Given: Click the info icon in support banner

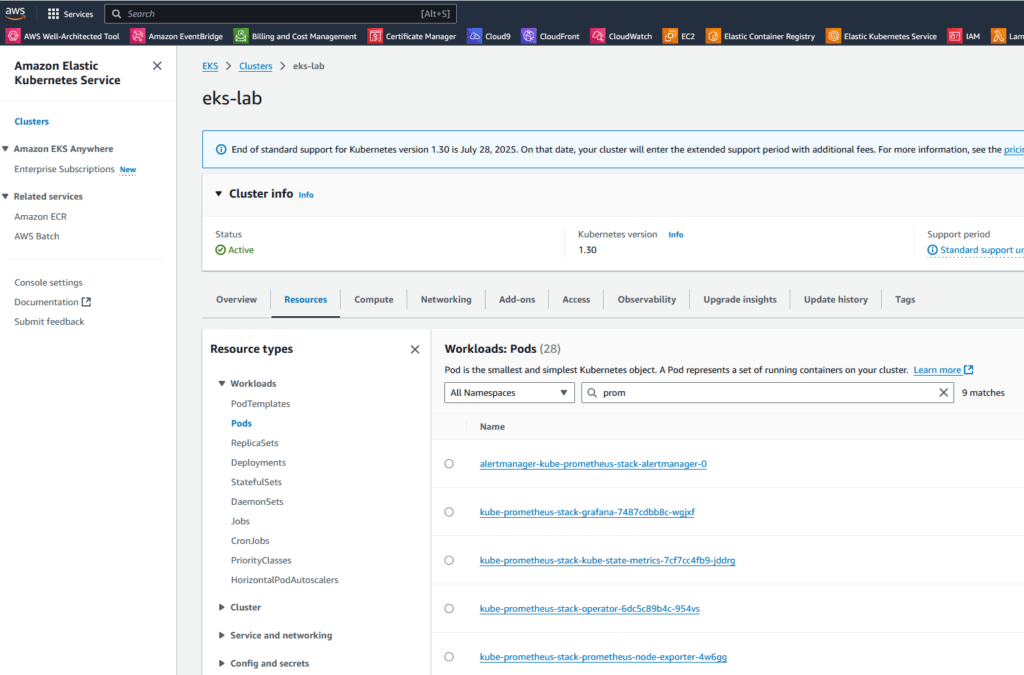Looking at the screenshot, I should coord(221,149).
